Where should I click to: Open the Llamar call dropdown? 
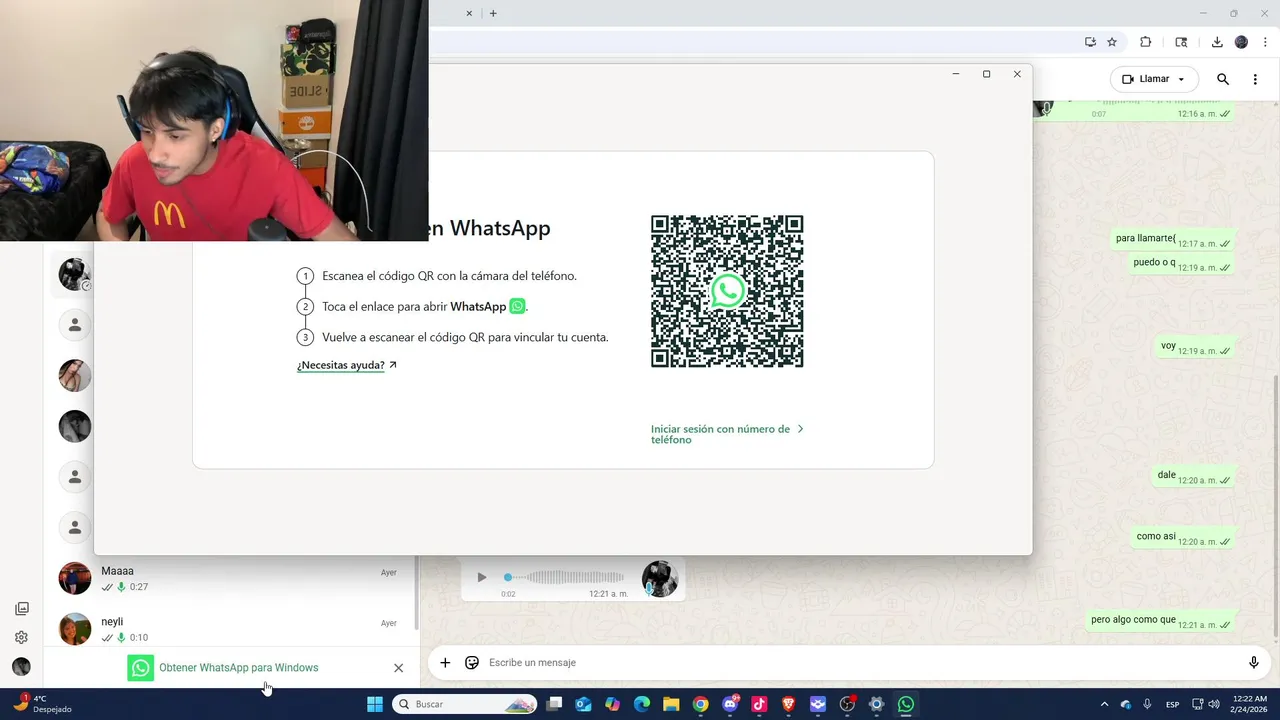click(1154, 79)
